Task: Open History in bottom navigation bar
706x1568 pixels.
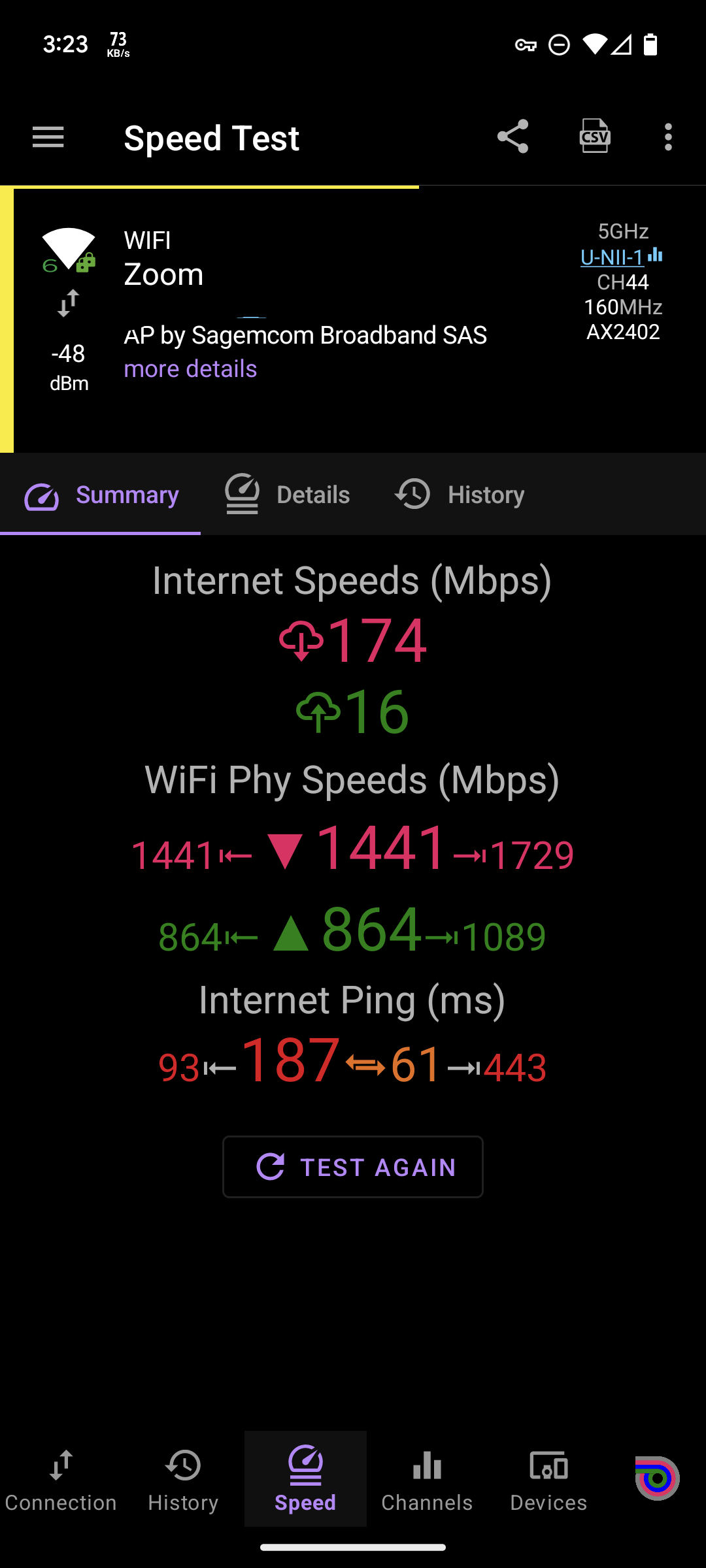Action: click(183, 1479)
